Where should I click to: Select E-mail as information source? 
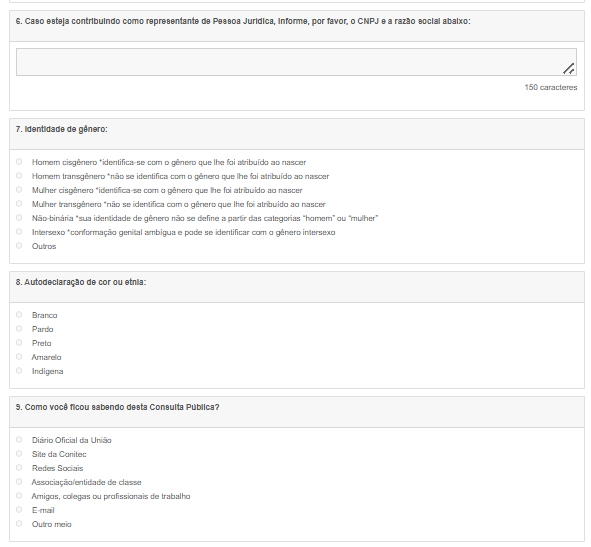[19, 510]
